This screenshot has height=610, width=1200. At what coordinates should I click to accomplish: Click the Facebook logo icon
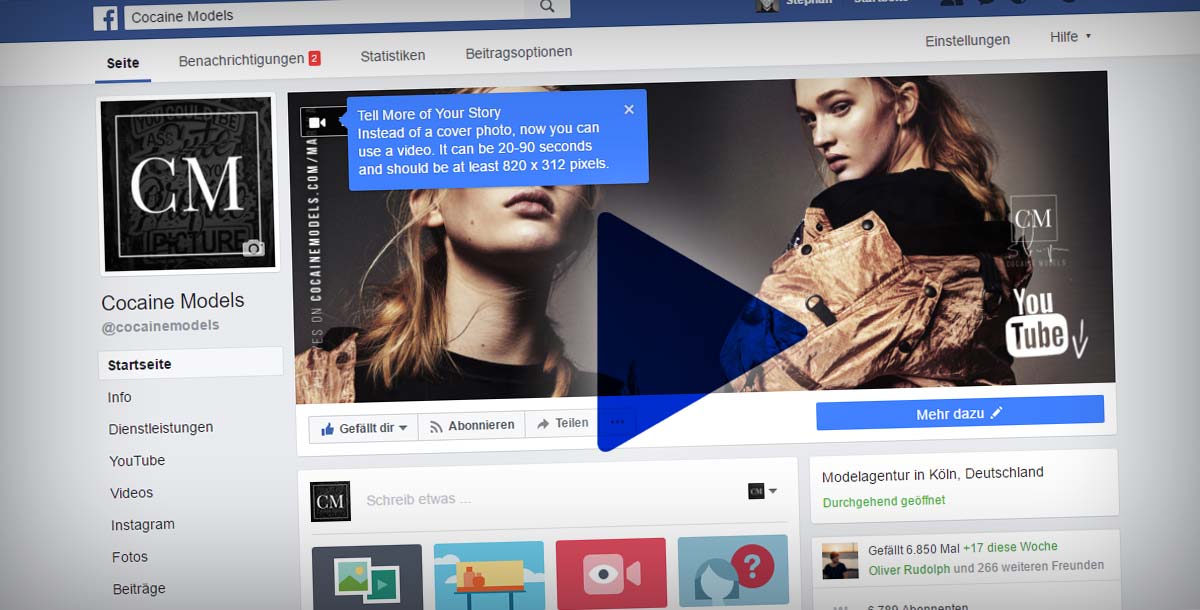pos(105,16)
